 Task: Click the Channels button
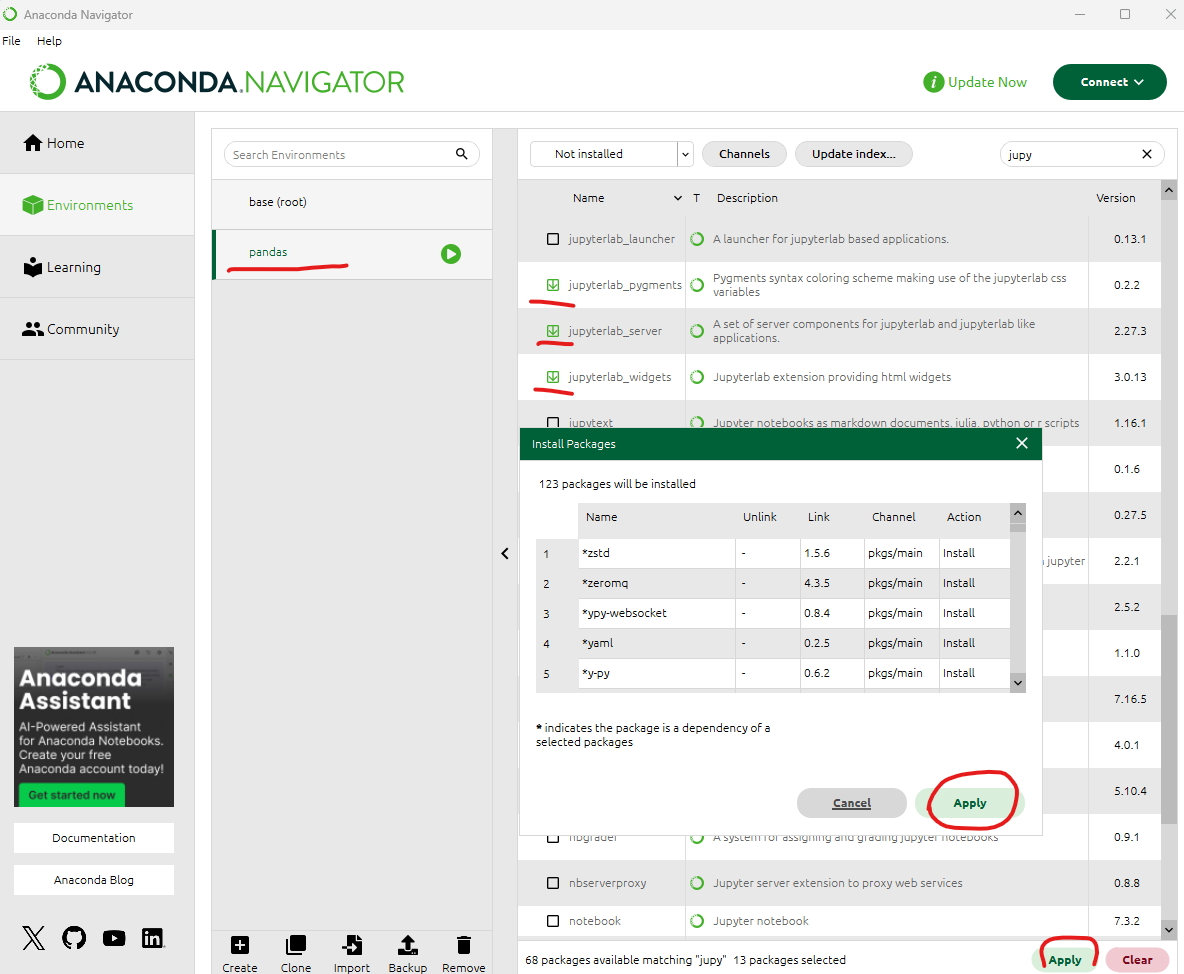tap(745, 154)
